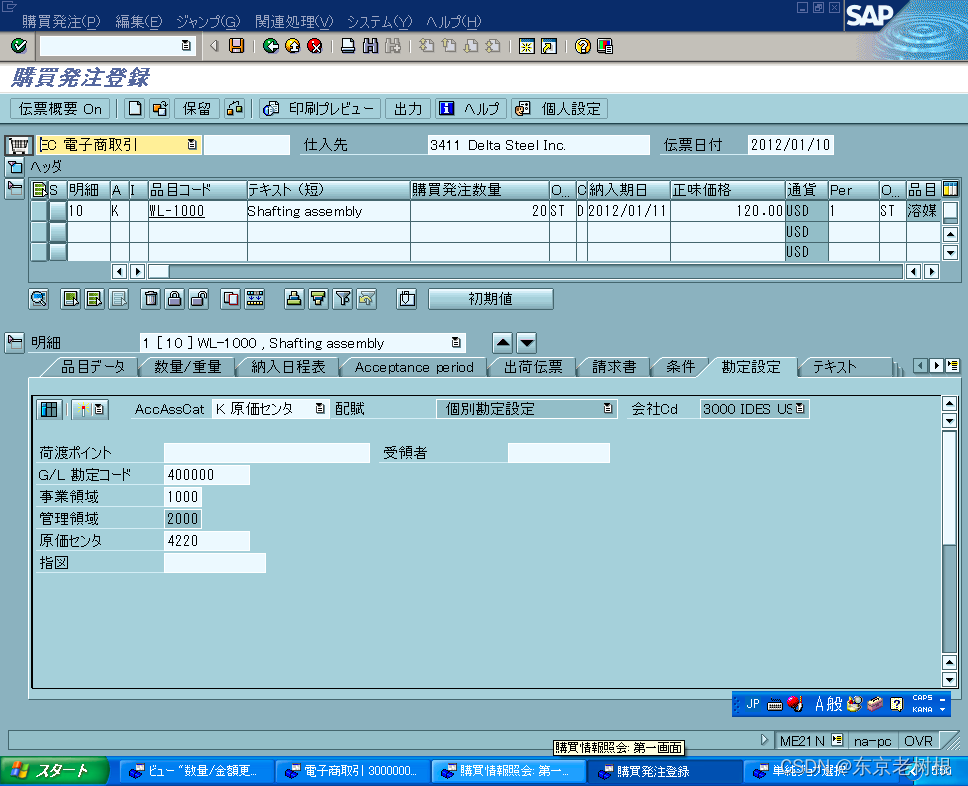Viewport: 968px width, 786px height.
Task: Select the magnifier detail icon above item overview
Action: [x=40, y=299]
